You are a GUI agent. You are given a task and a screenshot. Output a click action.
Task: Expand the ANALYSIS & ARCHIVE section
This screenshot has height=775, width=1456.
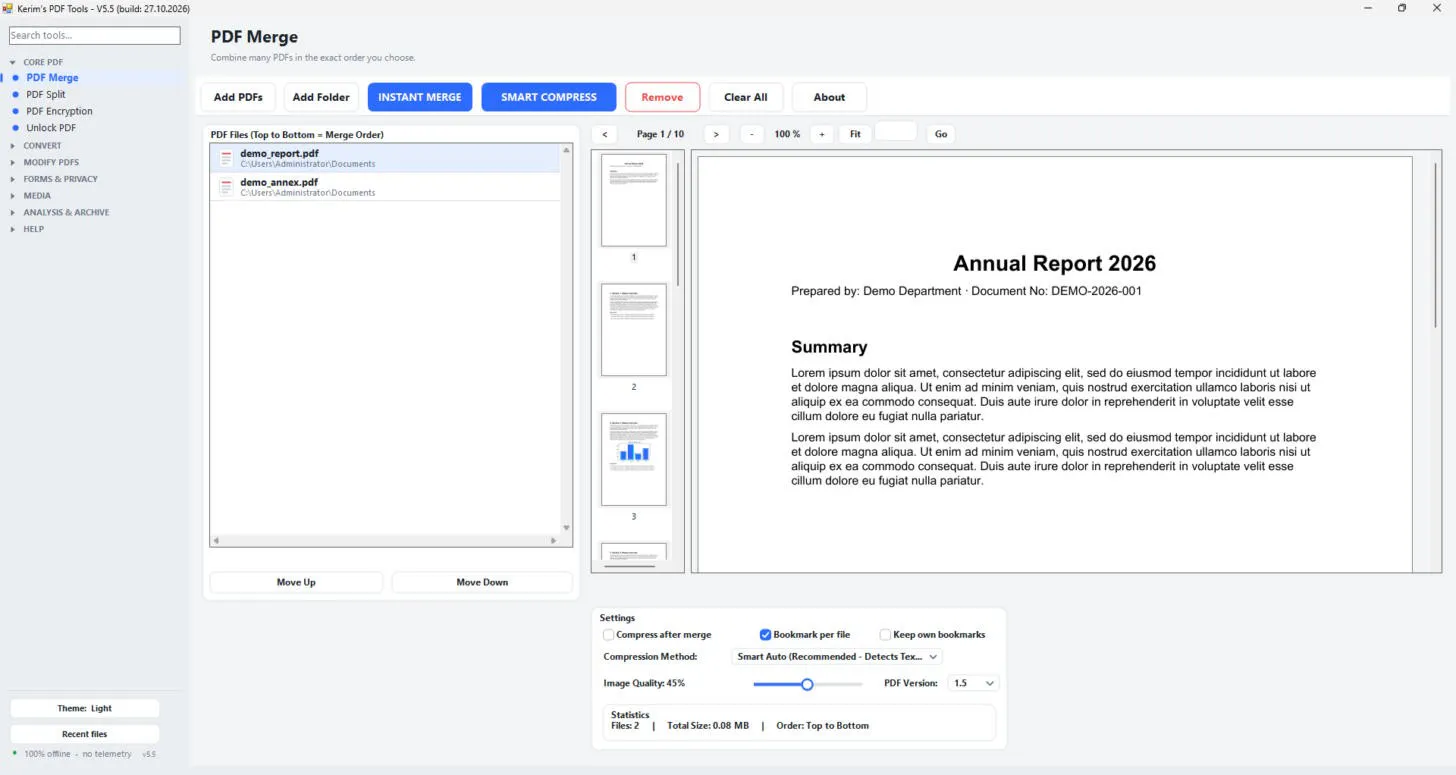click(x=13, y=212)
